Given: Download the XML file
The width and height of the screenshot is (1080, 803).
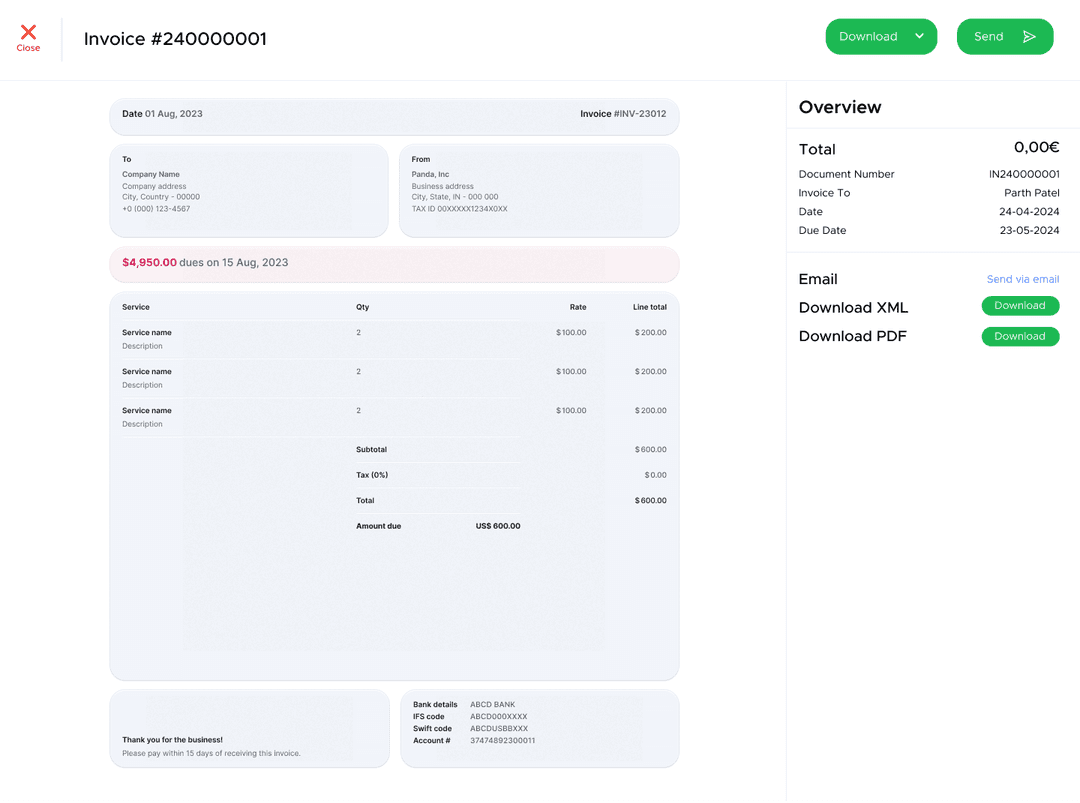Looking at the screenshot, I should [x=1020, y=306].
